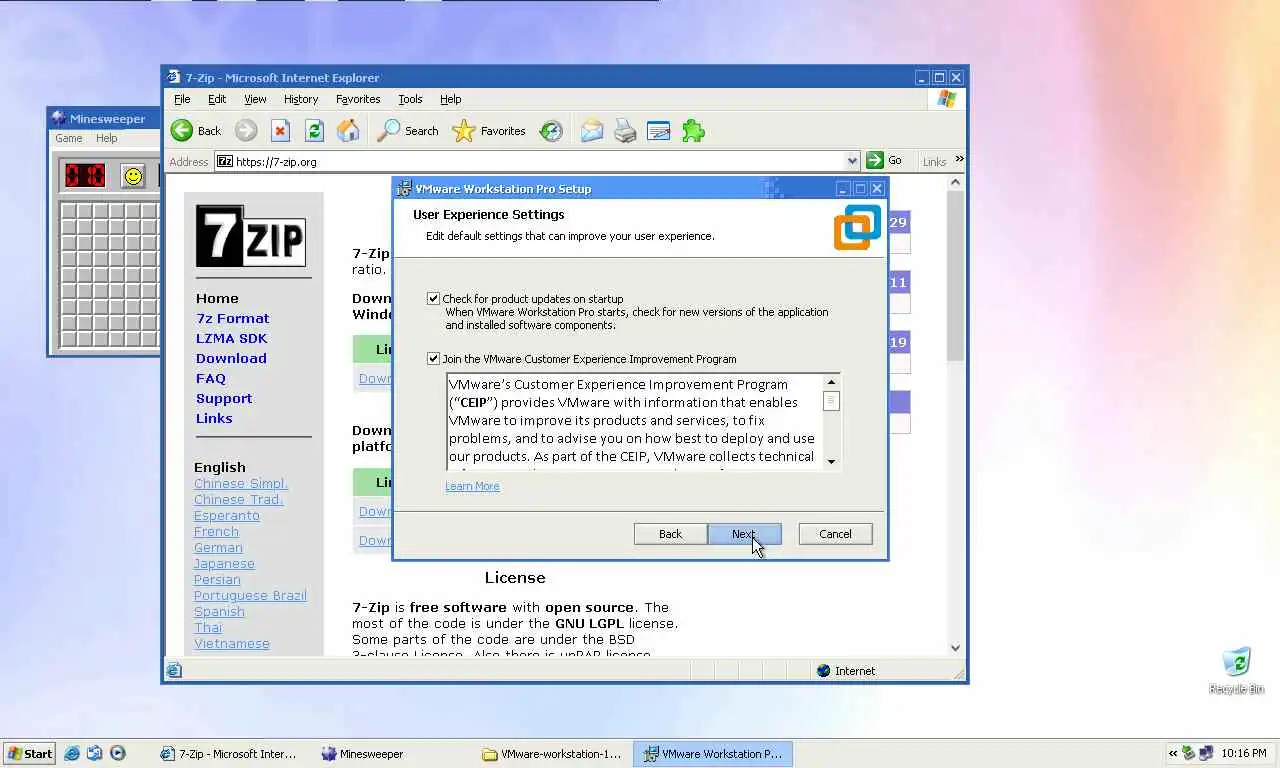This screenshot has width=1280, height=768.
Task: Expand the Links toolbar chevron
Action: coord(959,159)
